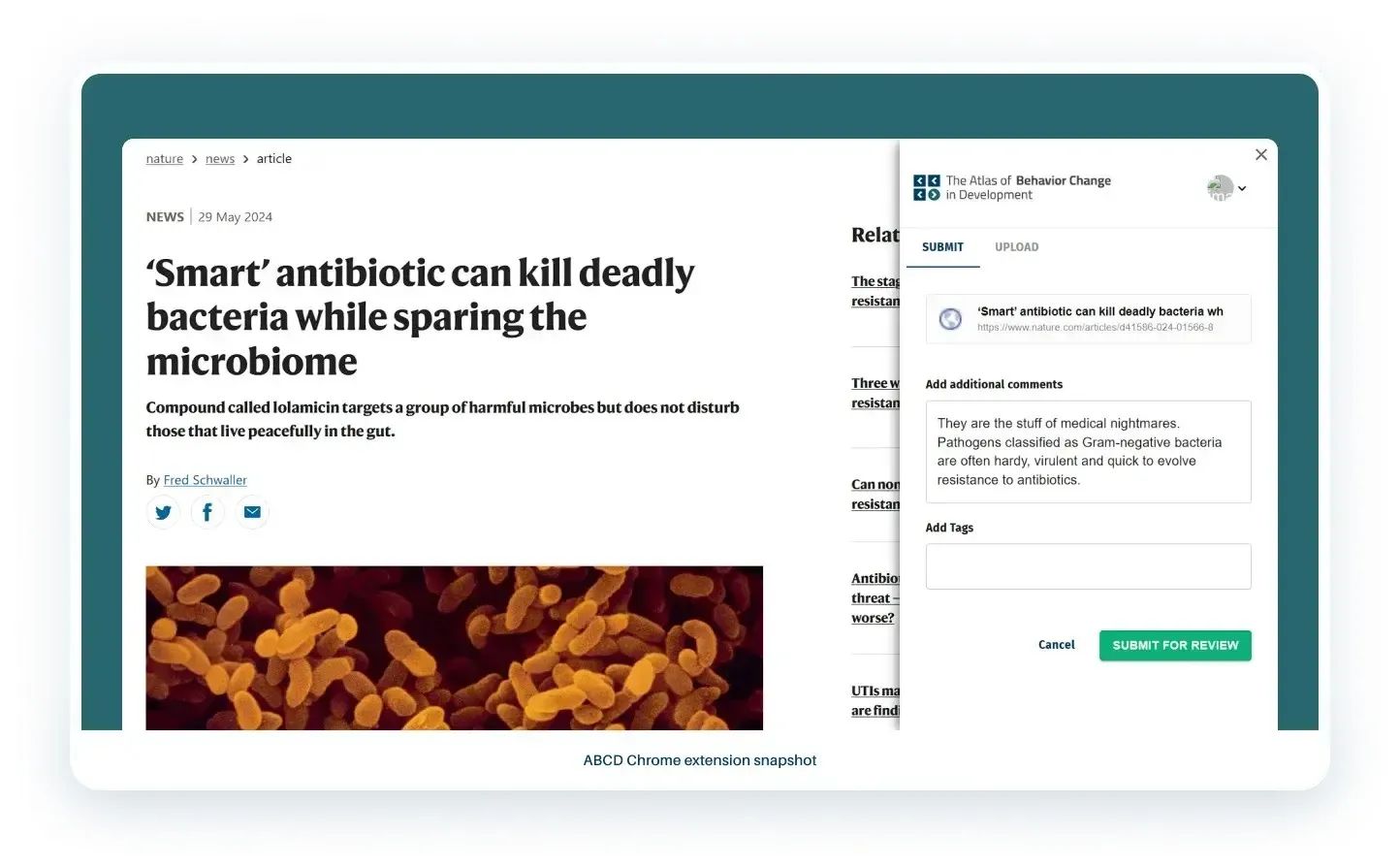The height and width of the screenshot is (868, 1400).
Task: Open the news breadcrumb link
Action: (x=220, y=158)
